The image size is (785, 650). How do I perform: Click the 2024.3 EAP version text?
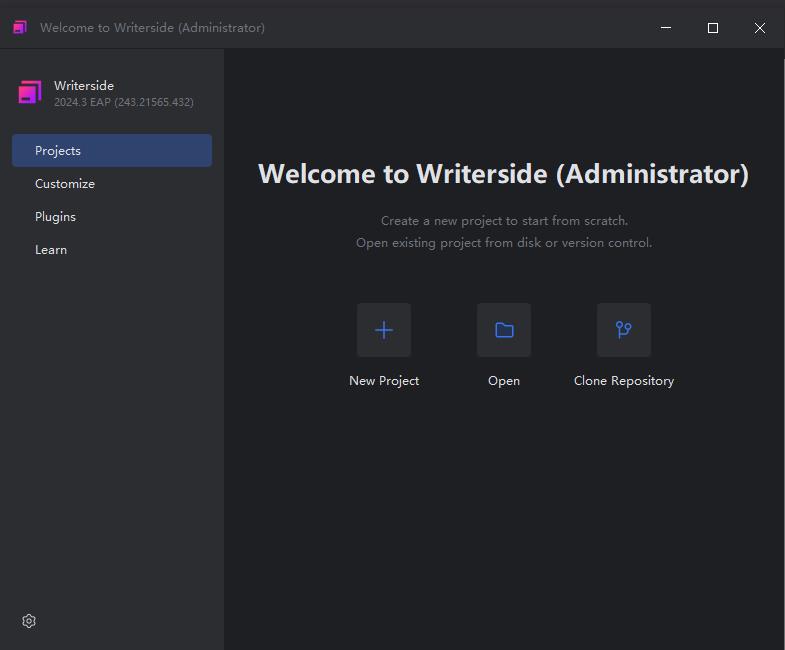tap(124, 102)
